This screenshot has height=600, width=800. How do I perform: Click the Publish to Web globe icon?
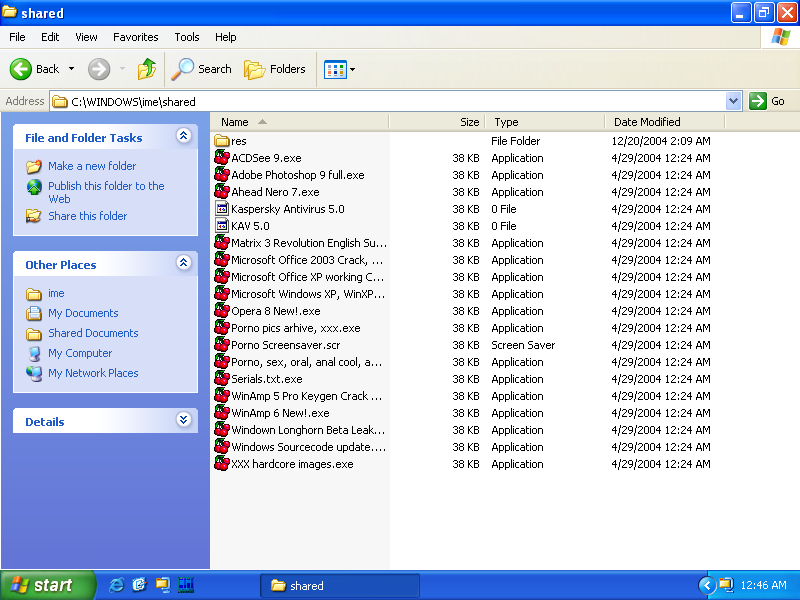34,187
